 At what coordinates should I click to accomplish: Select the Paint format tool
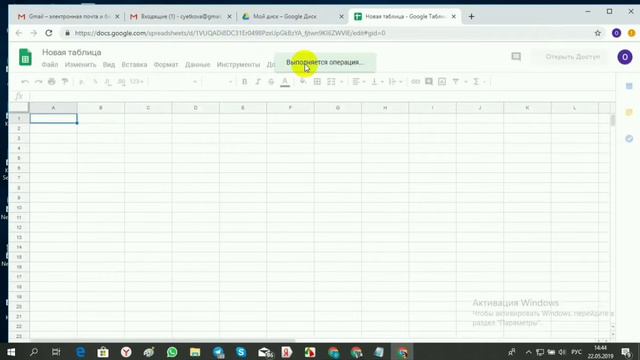[x=65, y=82]
